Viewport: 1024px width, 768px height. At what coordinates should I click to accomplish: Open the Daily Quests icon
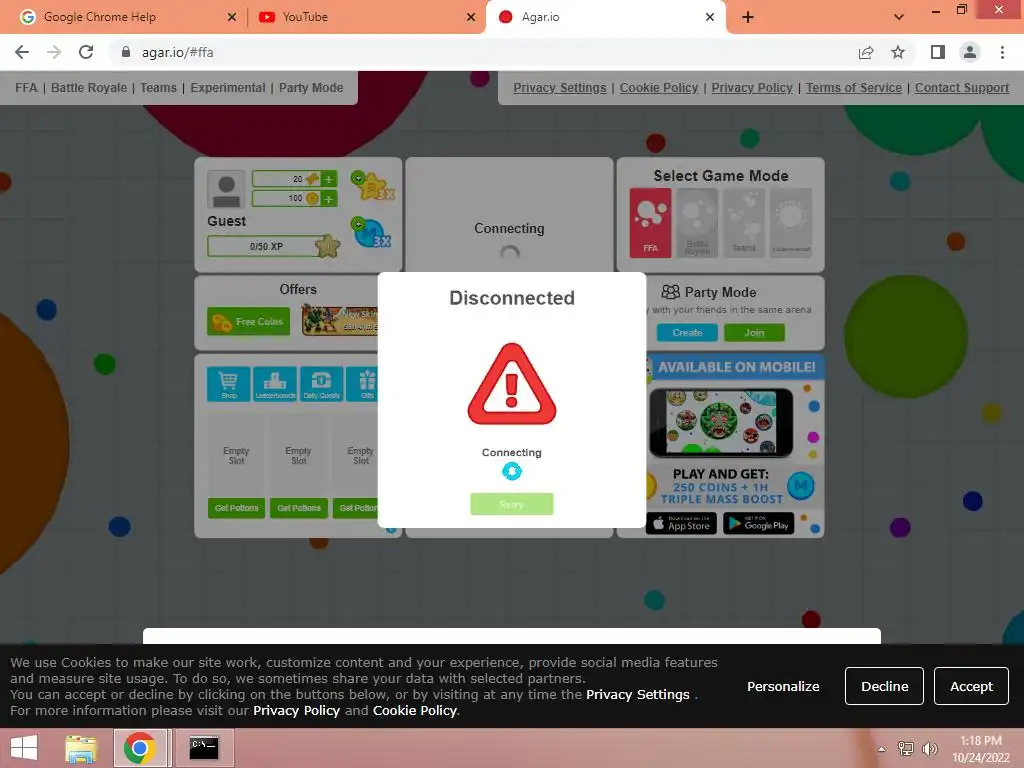tap(321, 384)
